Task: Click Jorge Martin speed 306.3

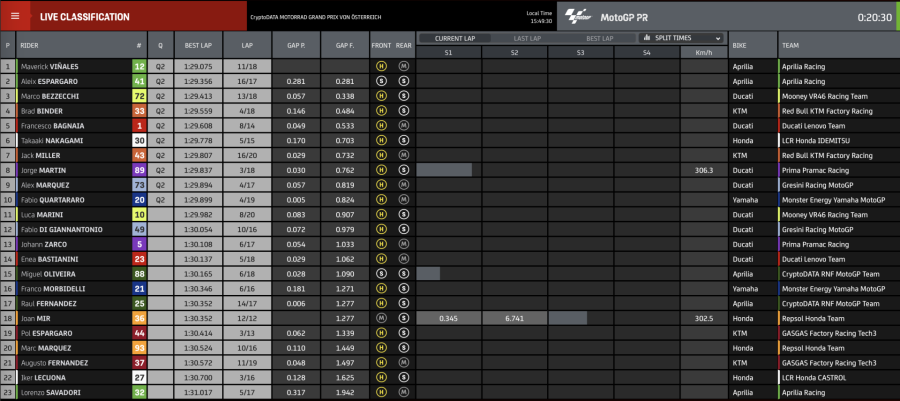Action: 704,170
